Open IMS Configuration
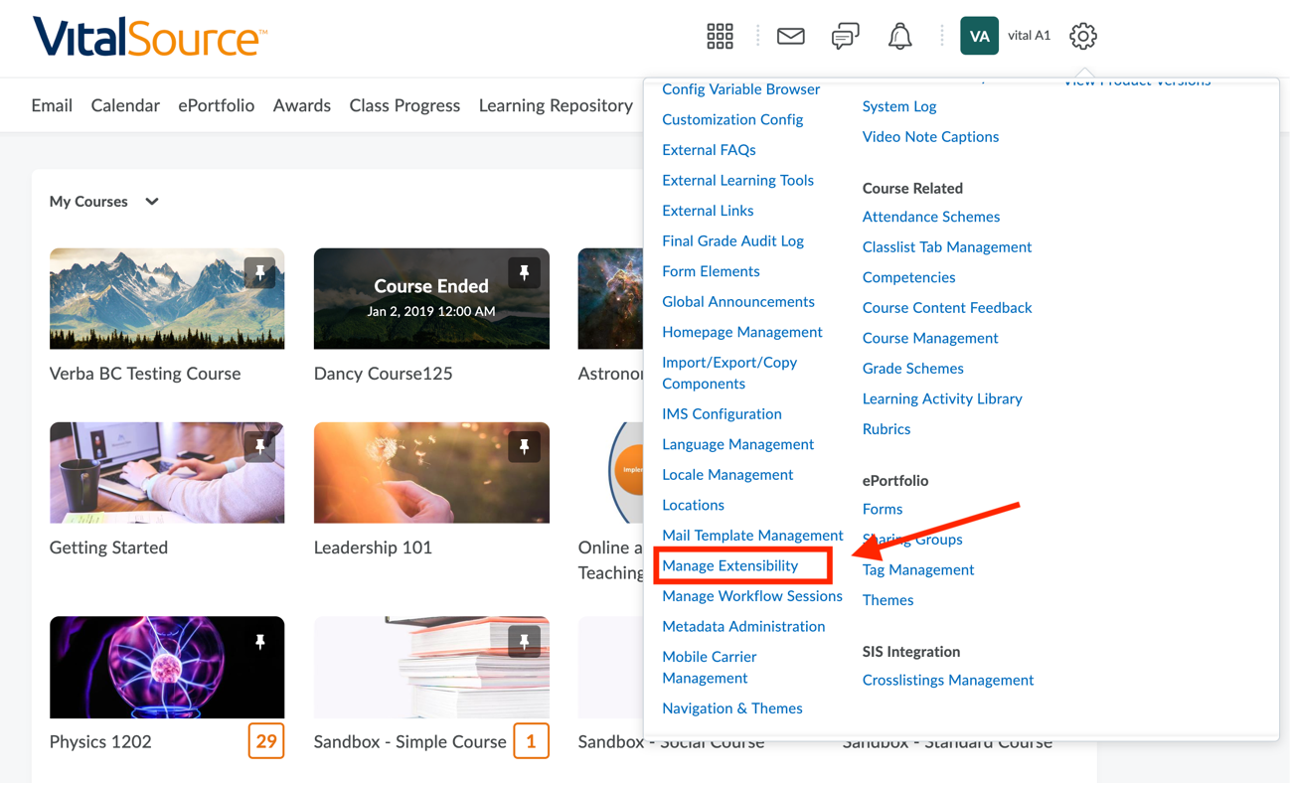The width and height of the screenshot is (1292, 788). [x=722, y=414]
